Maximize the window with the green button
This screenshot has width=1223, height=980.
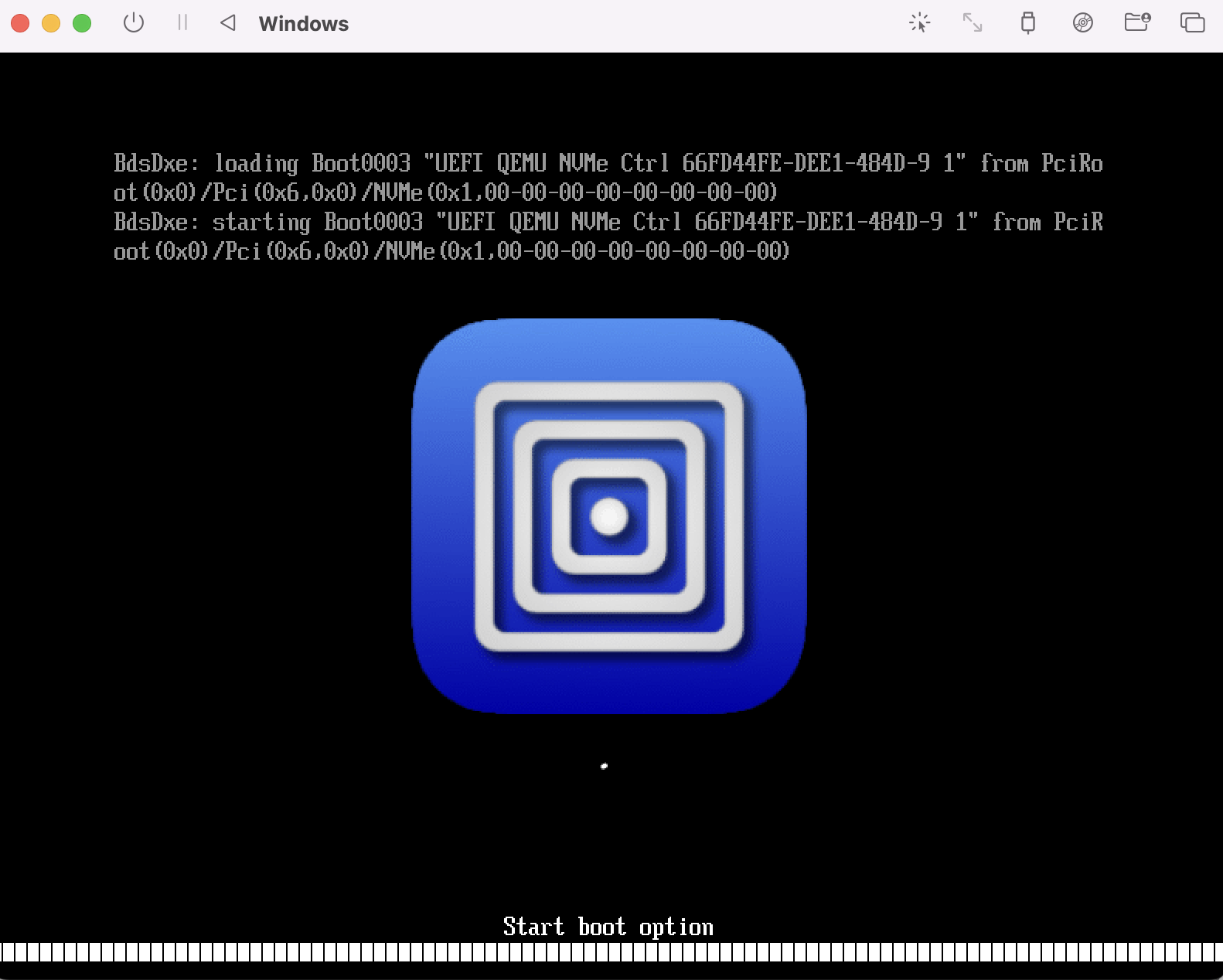[x=82, y=23]
